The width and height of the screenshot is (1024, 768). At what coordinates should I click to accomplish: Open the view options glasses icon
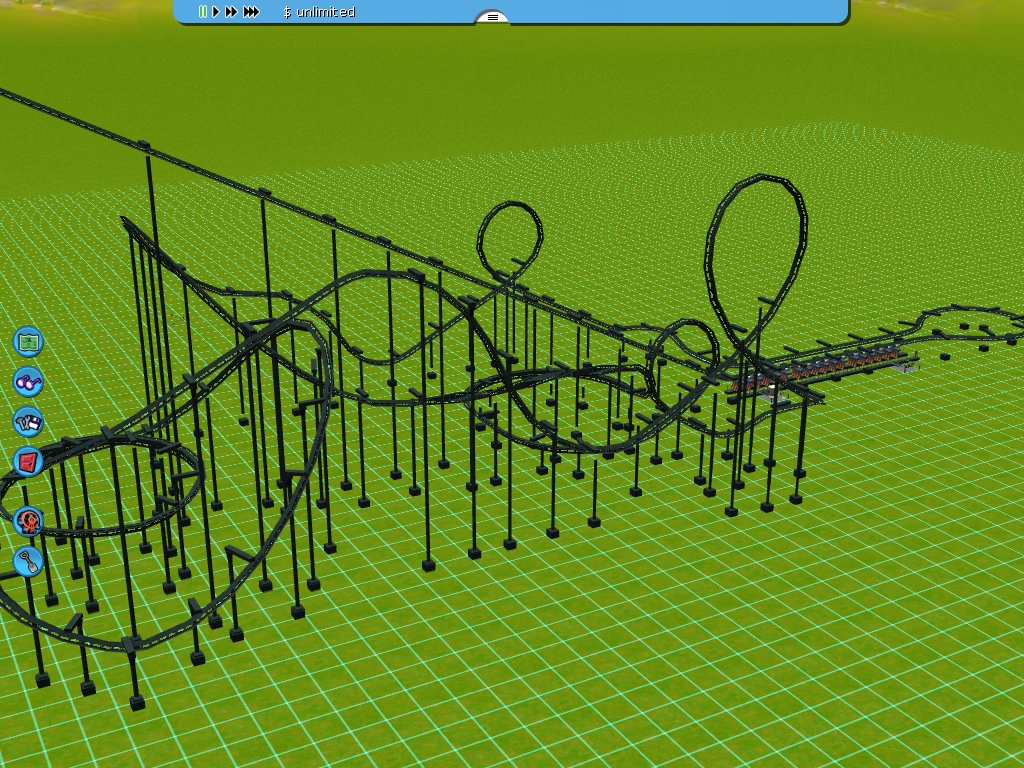click(x=28, y=381)
